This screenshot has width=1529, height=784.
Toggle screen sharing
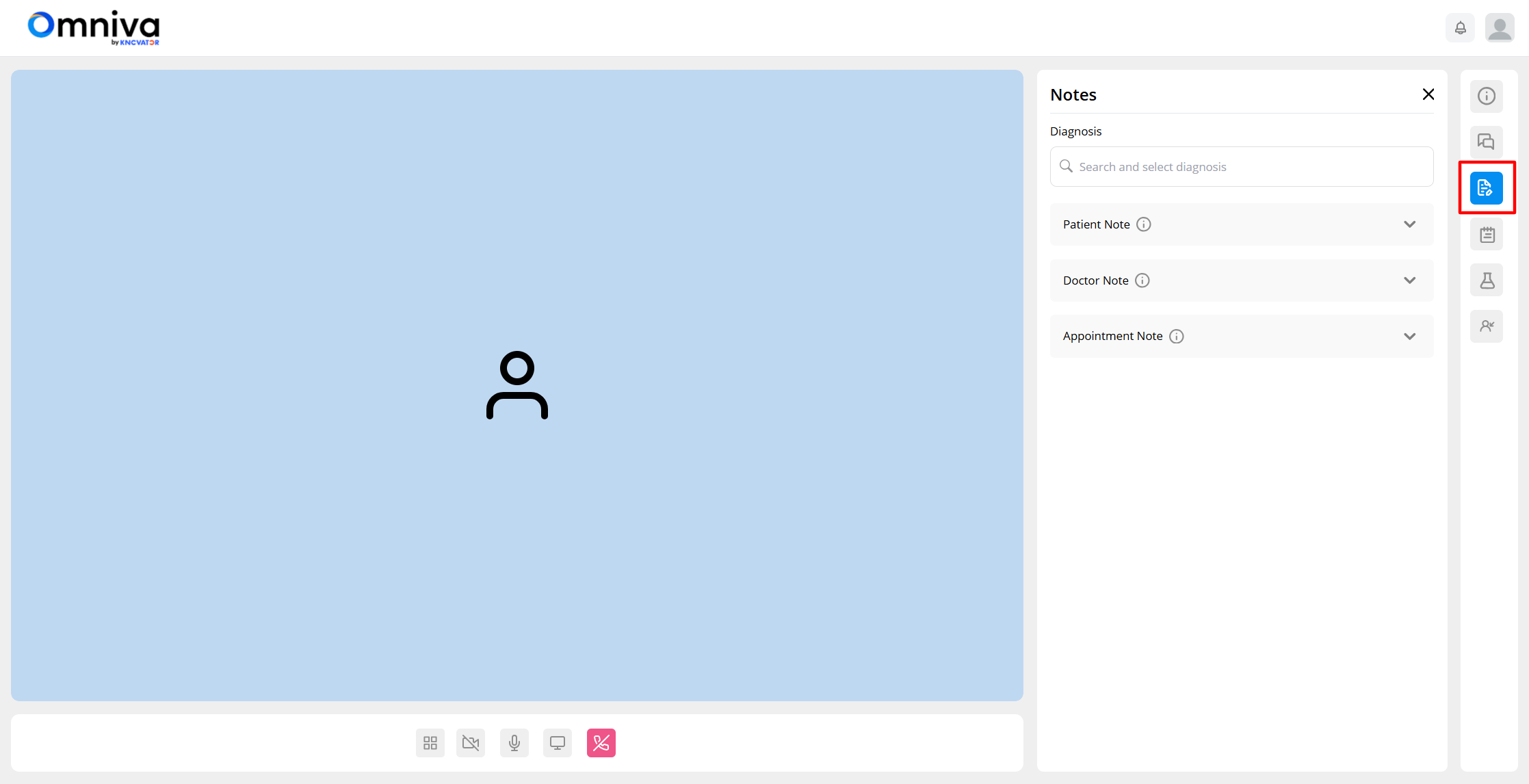coord(558,743)
